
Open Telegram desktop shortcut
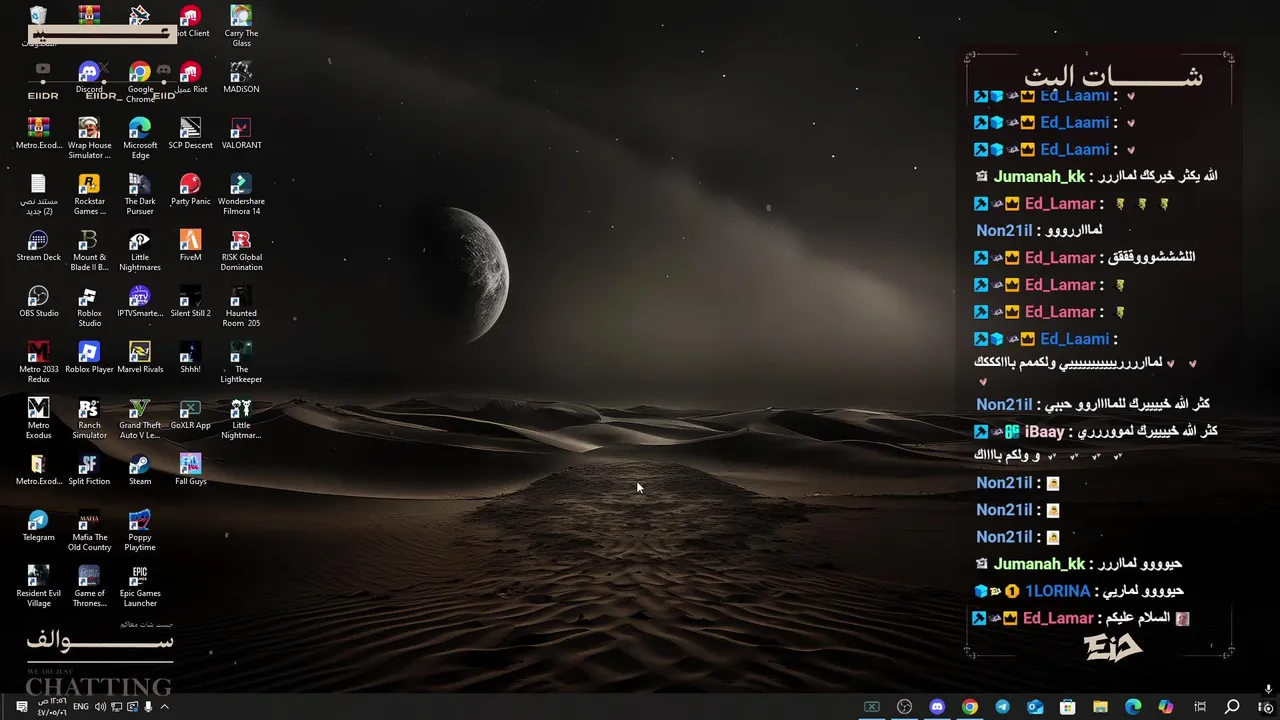point(38,525)
